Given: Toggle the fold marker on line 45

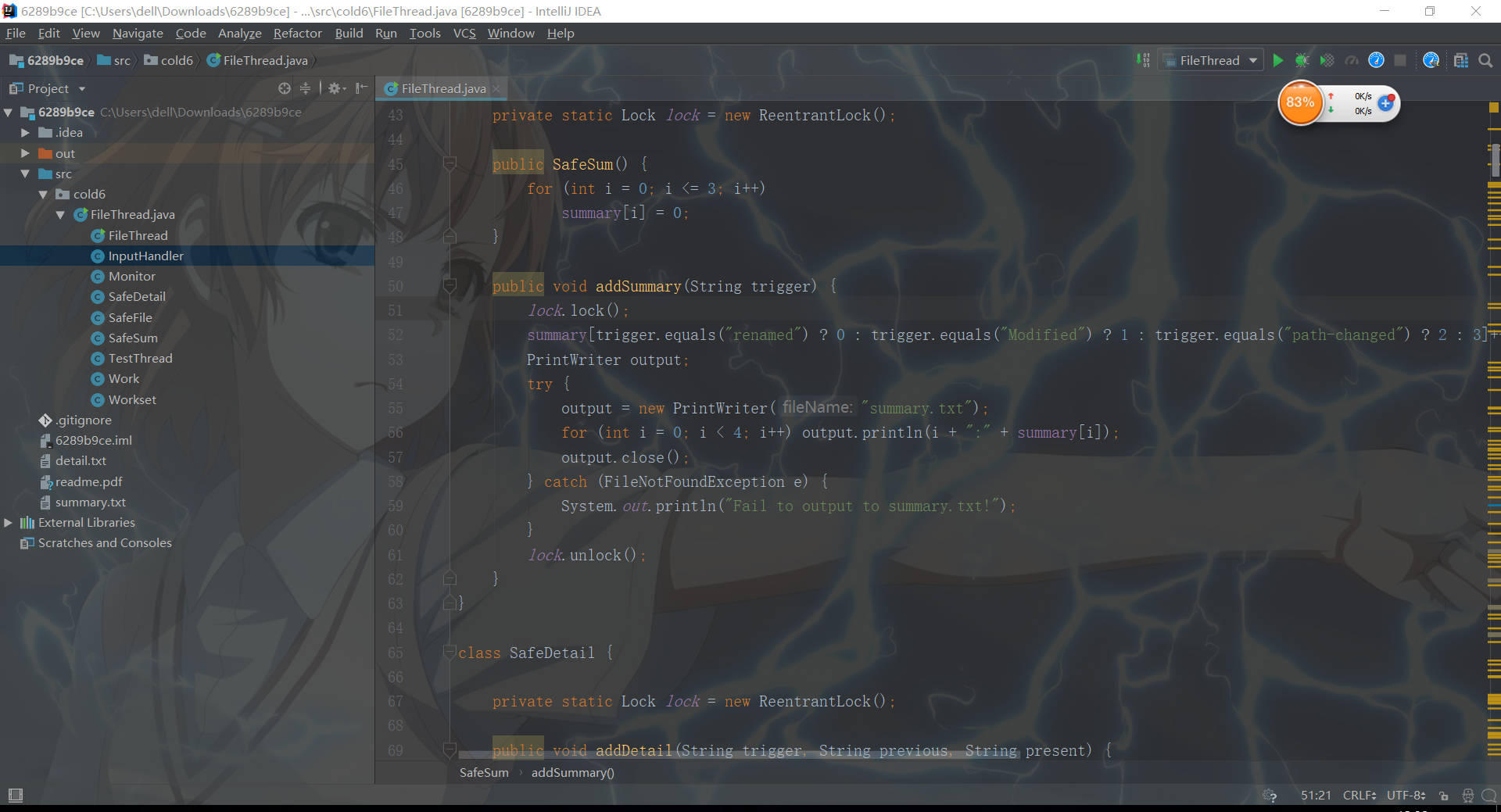Looking at the screenshot, I should pyautogui.click(x=450, y=164).
